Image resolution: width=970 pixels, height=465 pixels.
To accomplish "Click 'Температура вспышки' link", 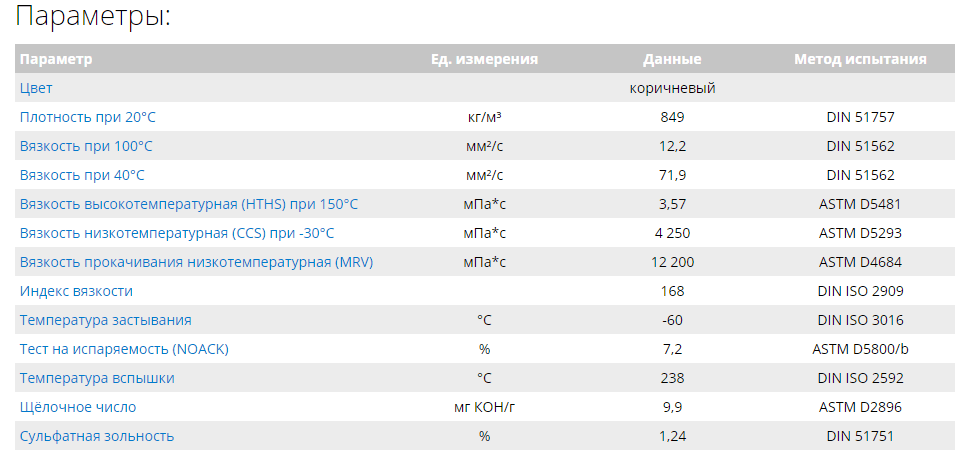I will (x=97, y=378).
